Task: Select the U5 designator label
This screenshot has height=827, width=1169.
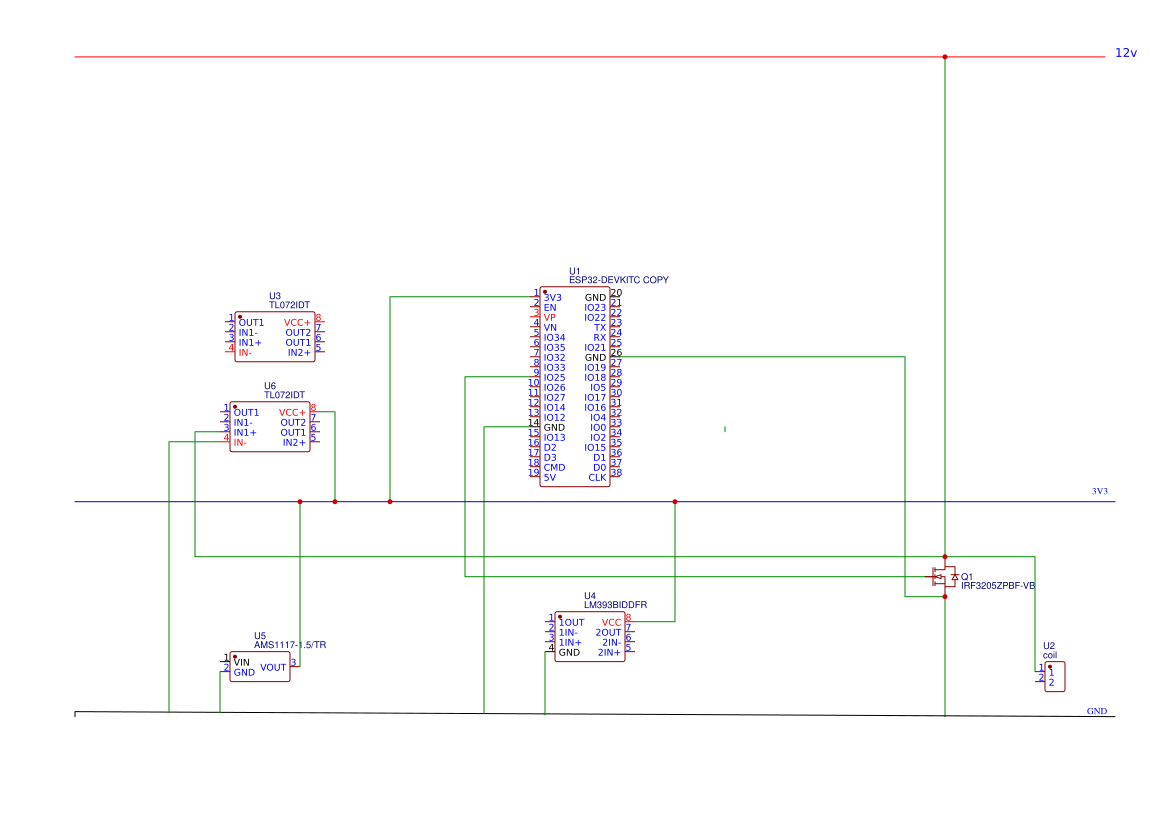Action: click(259, 636)
